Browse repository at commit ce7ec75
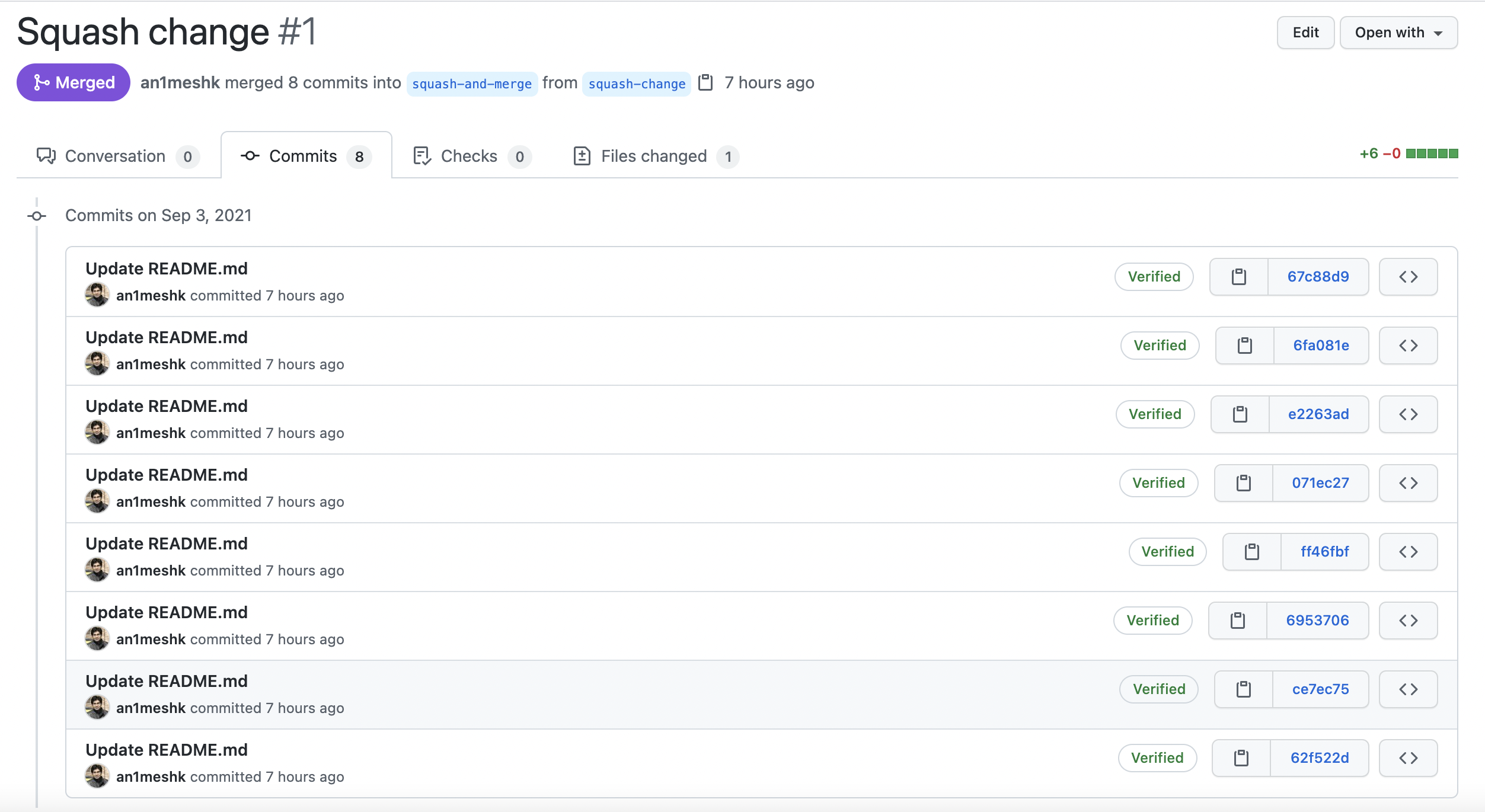Image resolution: width=1485 pixels, height=812 pixels. 1408,689
